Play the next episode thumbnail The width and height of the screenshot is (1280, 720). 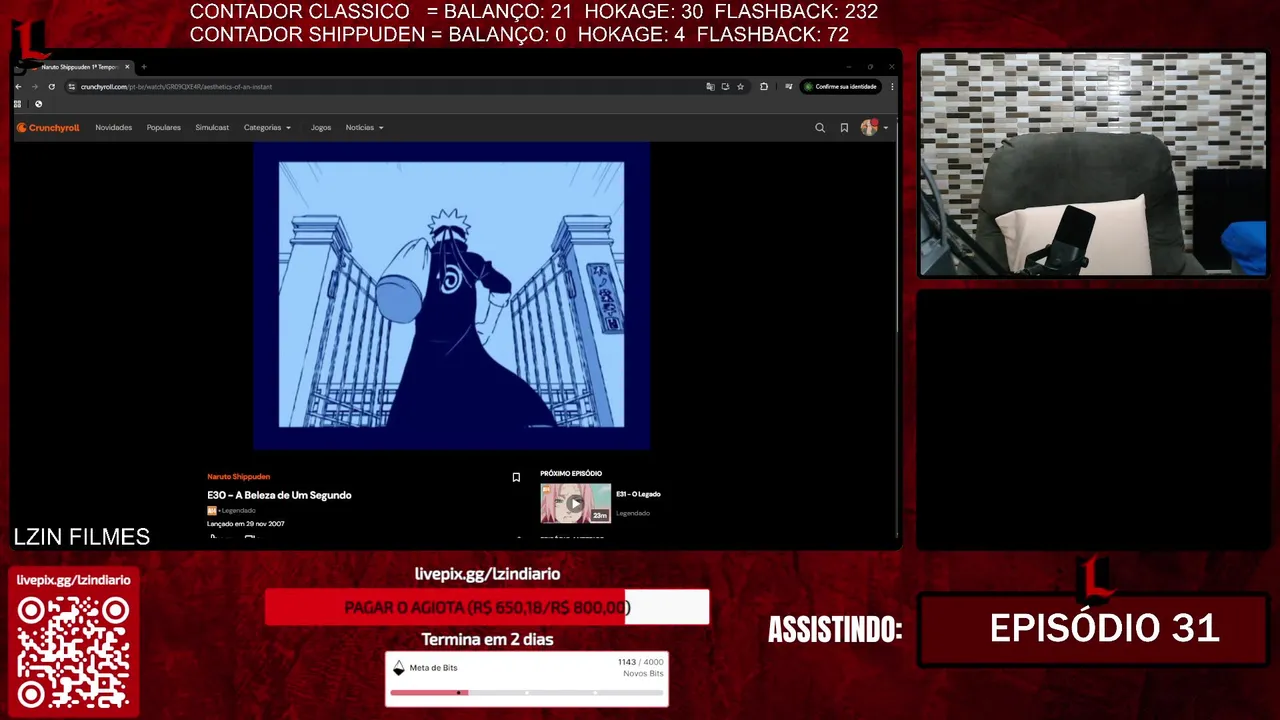coord(575,504)
